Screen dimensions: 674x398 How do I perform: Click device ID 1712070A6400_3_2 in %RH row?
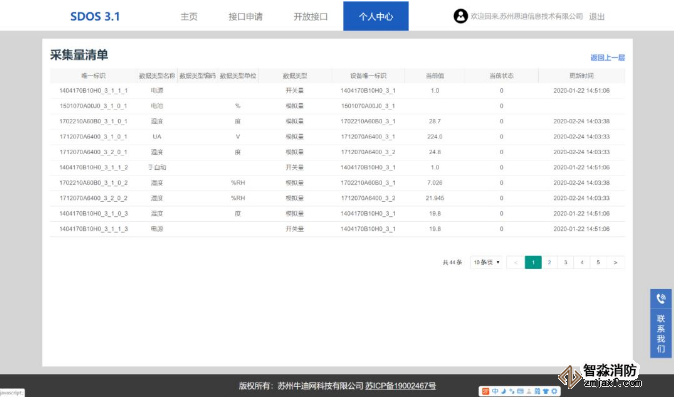368,198
